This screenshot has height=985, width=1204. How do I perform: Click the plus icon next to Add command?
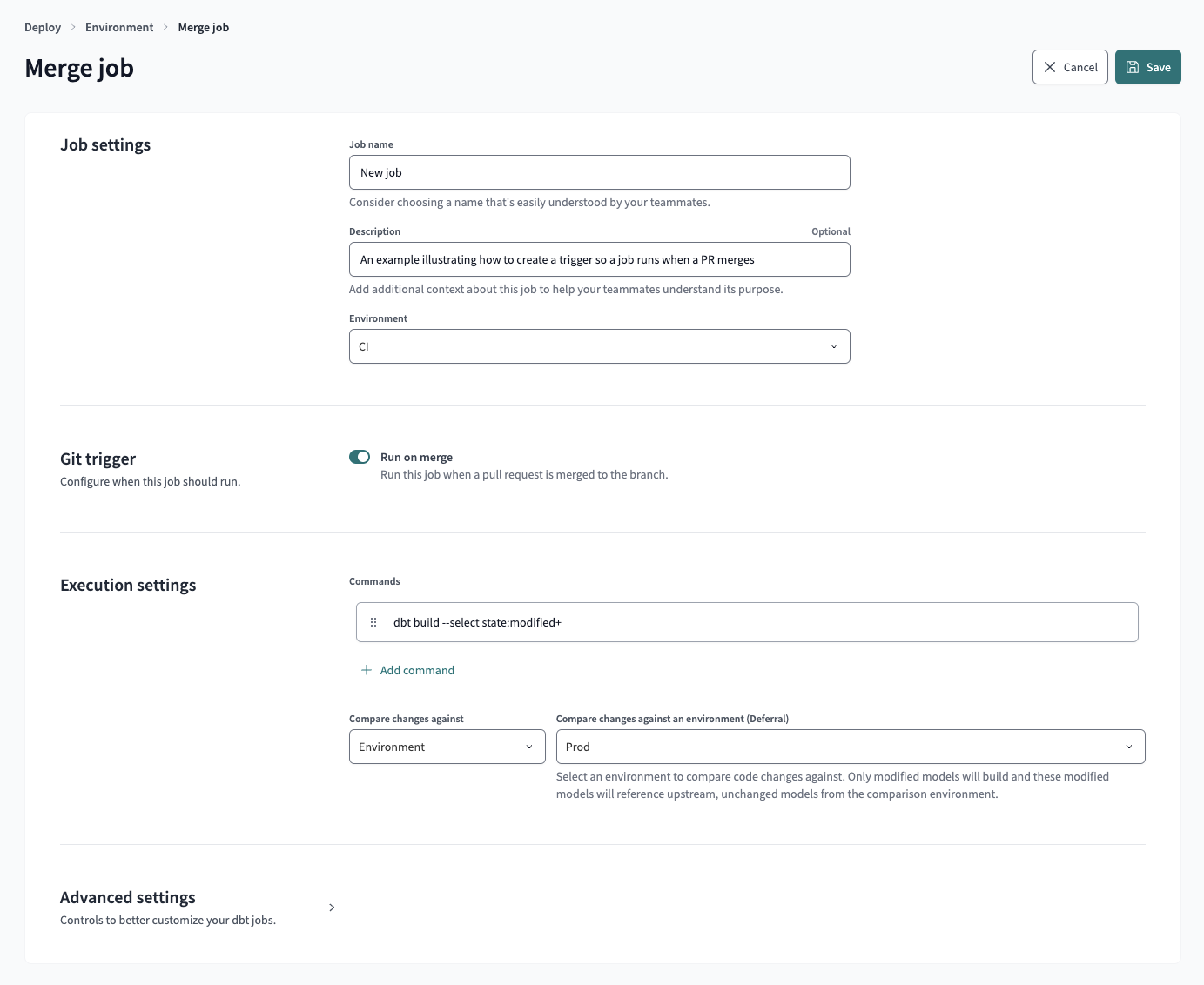367,670
